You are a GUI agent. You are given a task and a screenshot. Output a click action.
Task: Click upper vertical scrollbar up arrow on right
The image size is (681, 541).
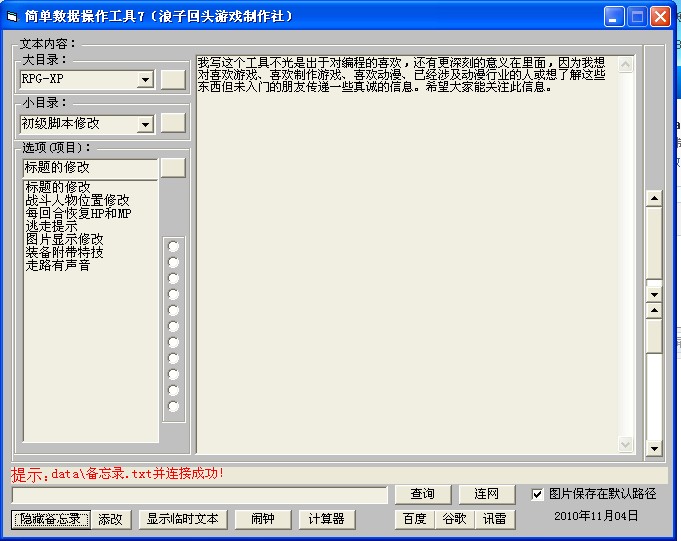click(x=654, y=199)
